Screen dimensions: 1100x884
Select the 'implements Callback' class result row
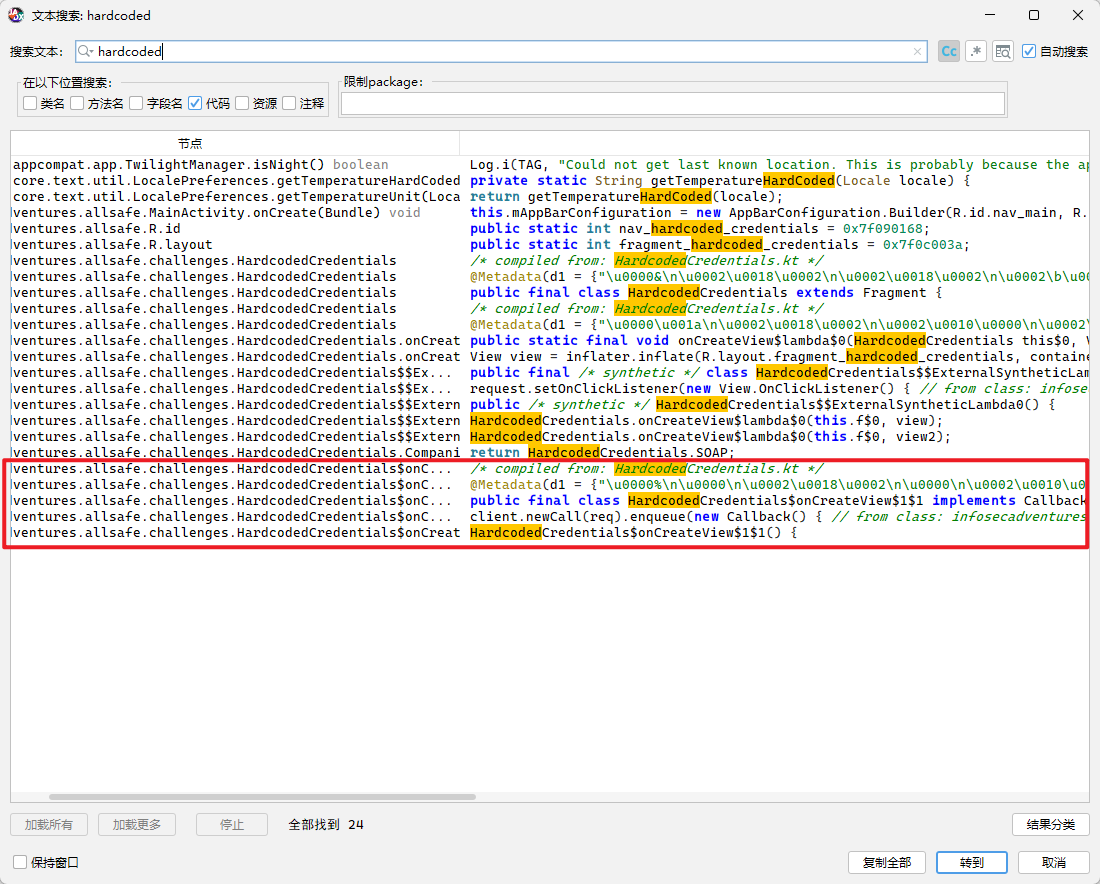(x=550, y=501)
